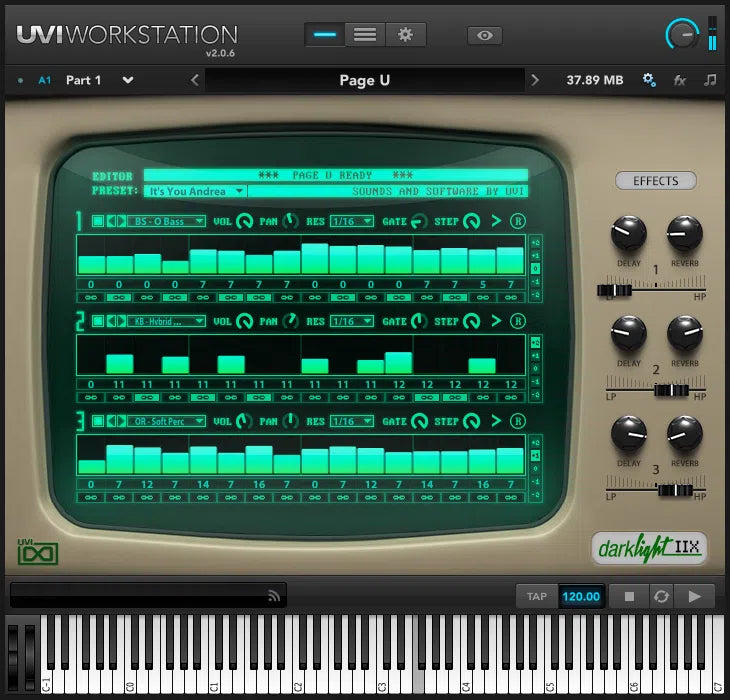Screen dimensions: 730x700
Task: Enable the loop button in transport
Action: (x=660, y=596)
